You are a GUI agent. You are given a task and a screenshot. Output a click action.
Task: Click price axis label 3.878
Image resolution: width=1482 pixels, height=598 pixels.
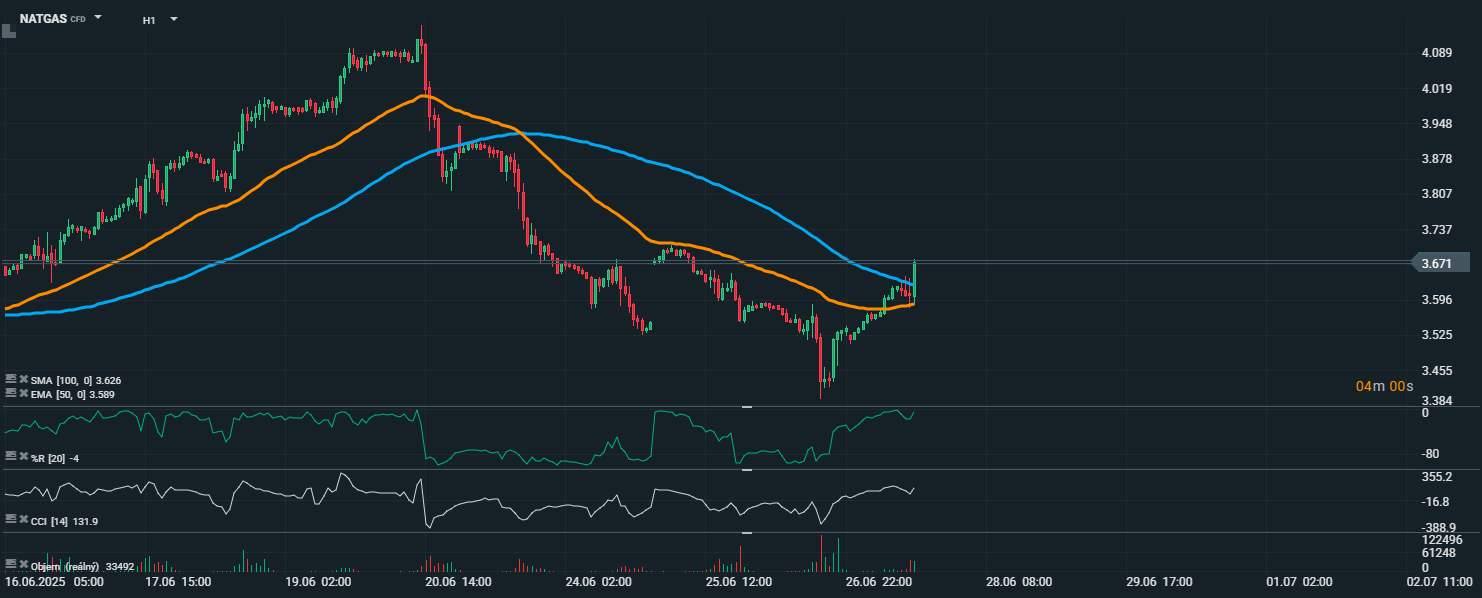[1436, 159]
